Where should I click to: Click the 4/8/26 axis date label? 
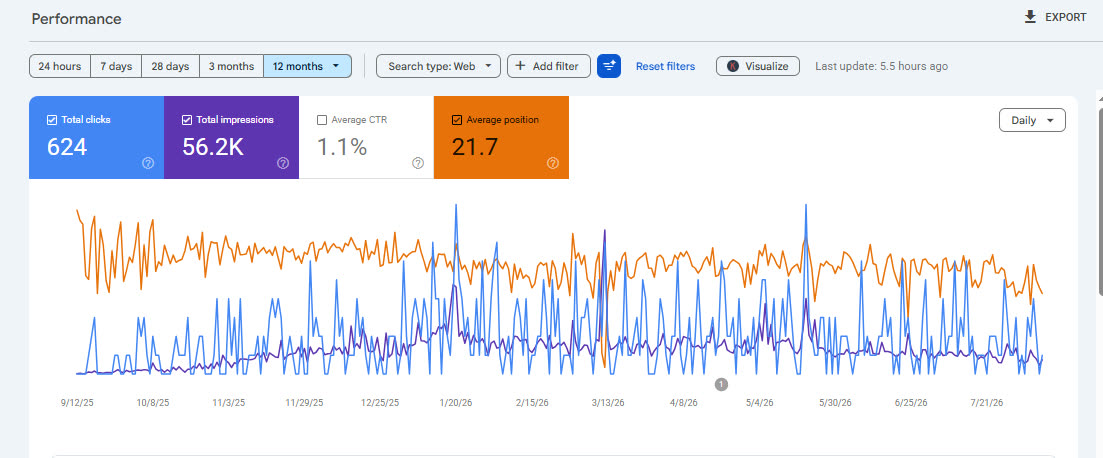pos(683,403)
